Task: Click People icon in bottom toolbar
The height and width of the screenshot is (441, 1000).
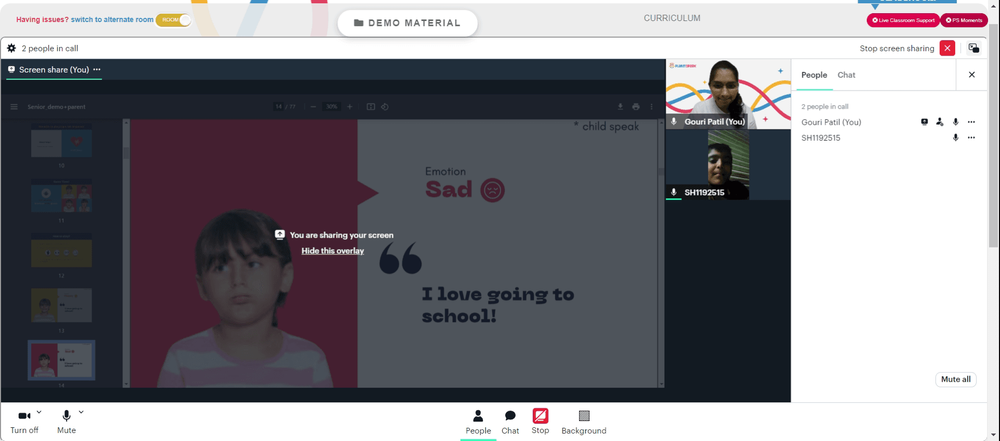Action: coord(478,422)
